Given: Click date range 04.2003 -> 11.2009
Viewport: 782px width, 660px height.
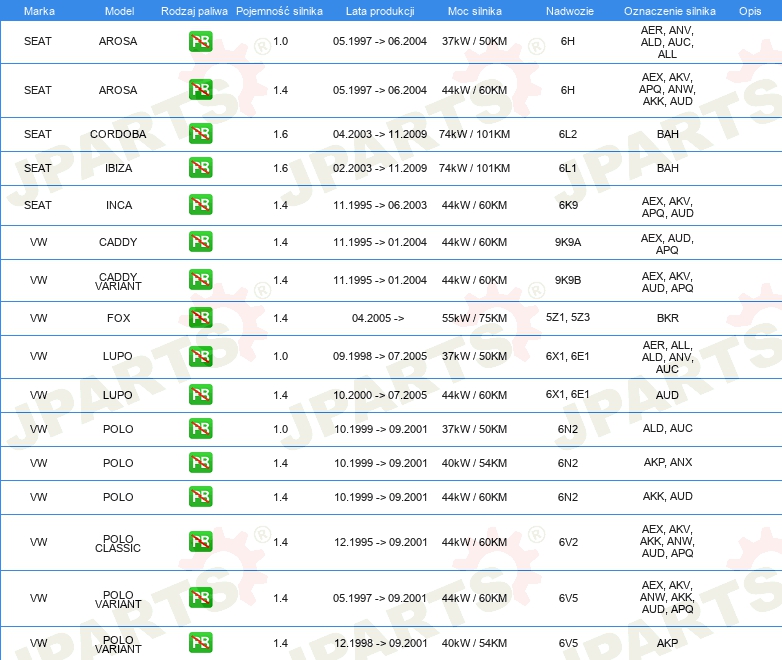Looking at the screenshot, I should 380,134.
